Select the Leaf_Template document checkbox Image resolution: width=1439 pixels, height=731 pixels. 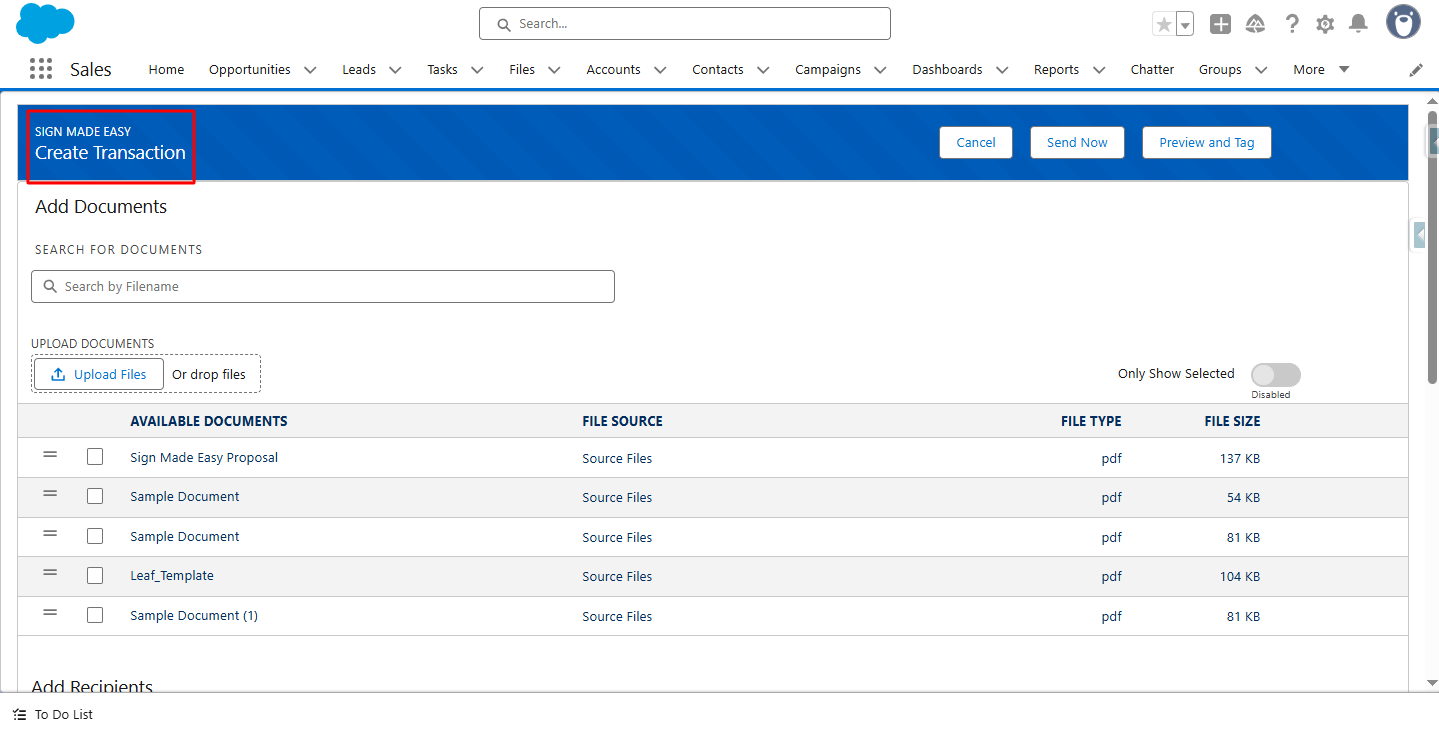(x=95, y=576)
